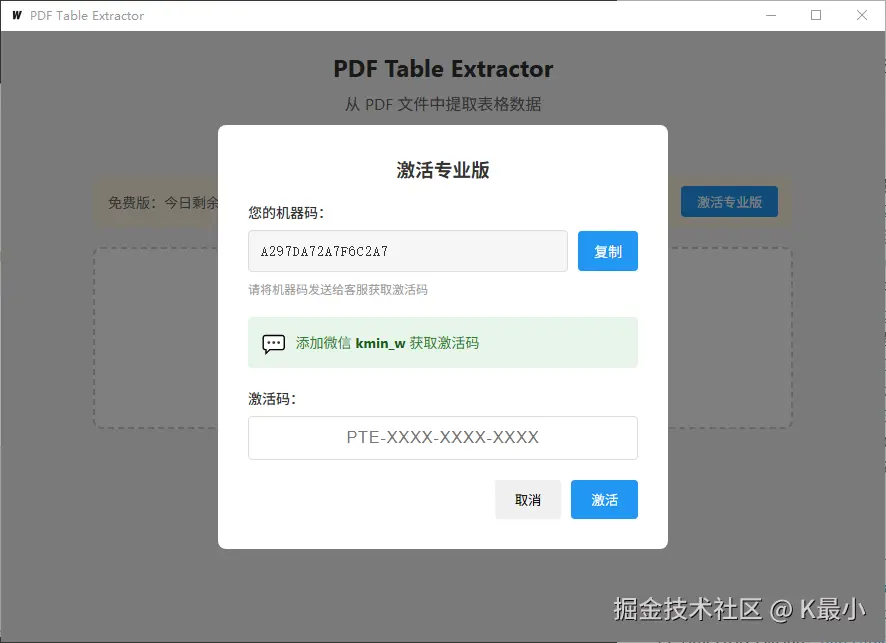Select the machine code field A297DA72A7F6C2A7
The width and height of the screenshot is (886, 643).
(x=407, y=251)
